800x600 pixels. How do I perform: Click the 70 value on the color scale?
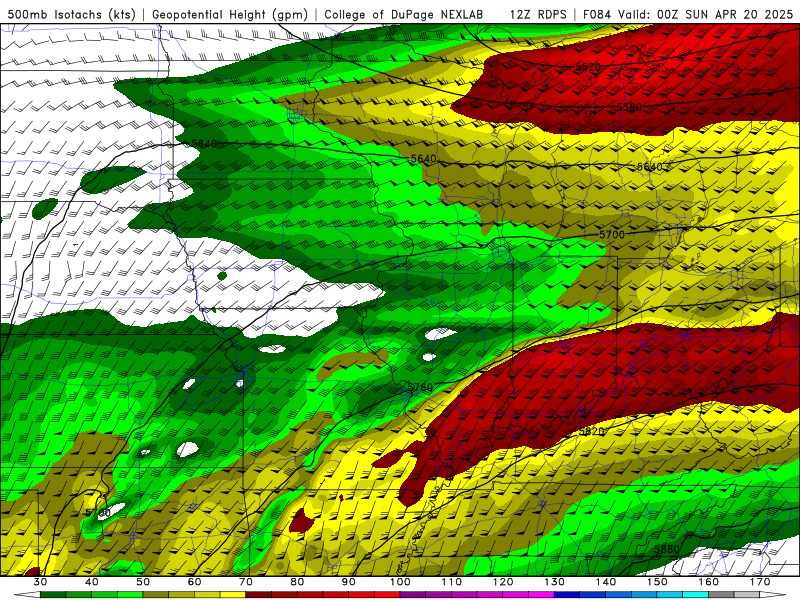pyautogui.click(x=246, y=582)
